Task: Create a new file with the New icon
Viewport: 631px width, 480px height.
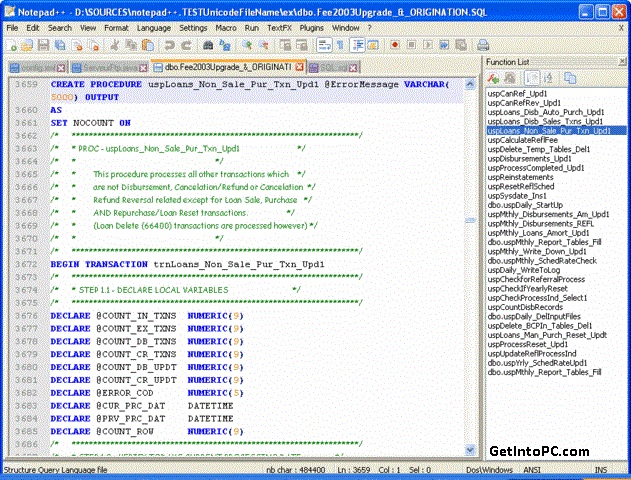Action: click(12, 45)
